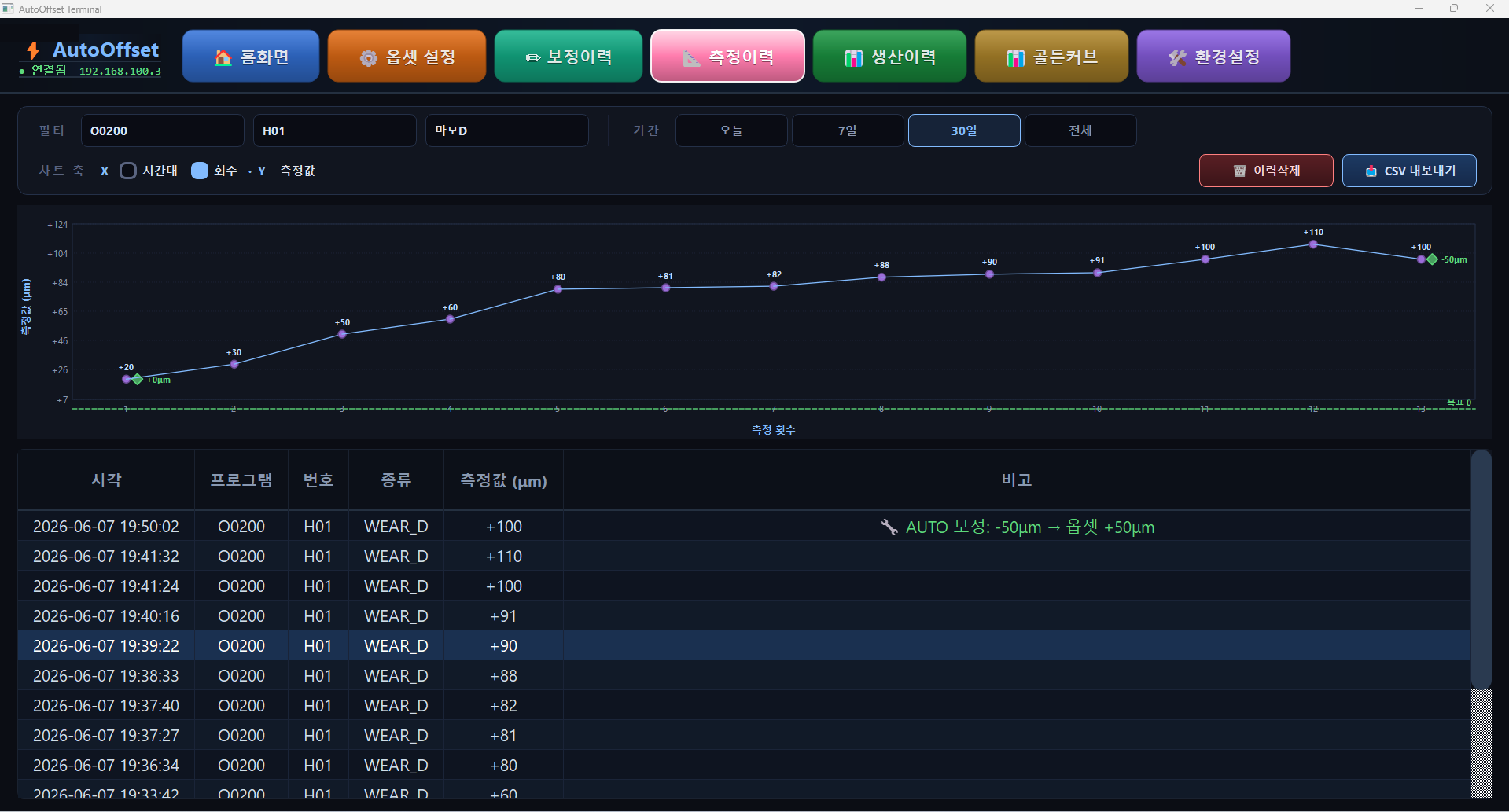Viewport: 1509px width, 812px height.
Task: Click the 번호 column header
Action: pyautogui.click(x=318, y=479)
